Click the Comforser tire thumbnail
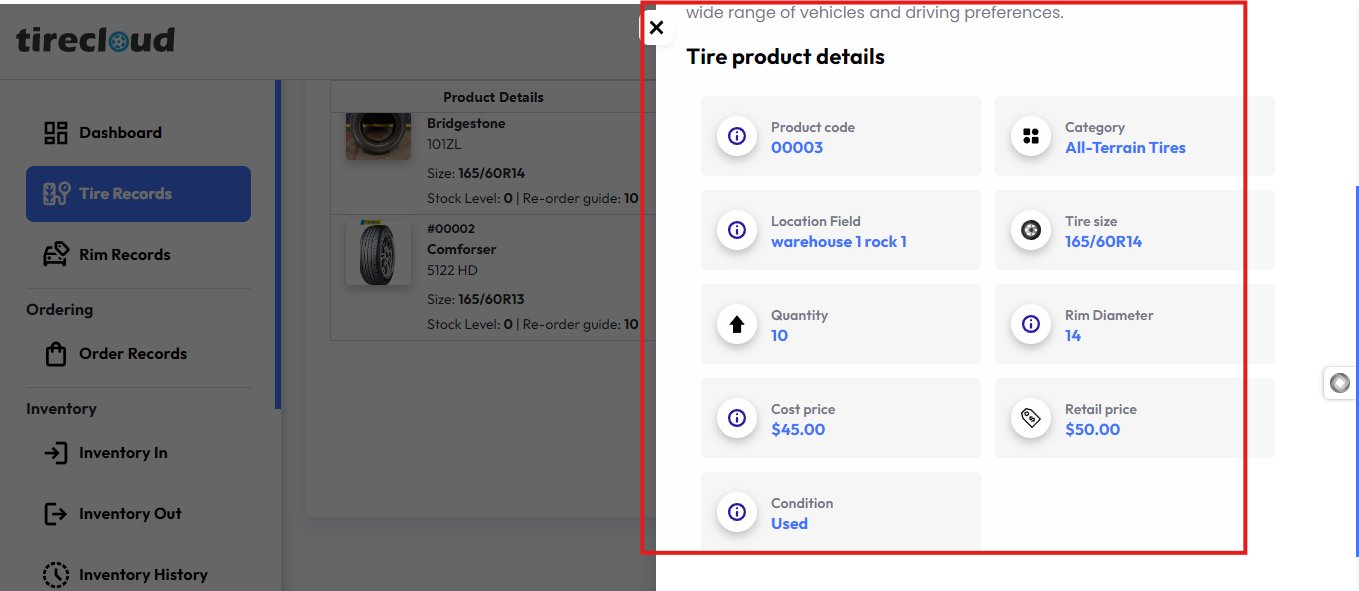The width and height of the screenshot is (1359, 591). pos(378,253)
